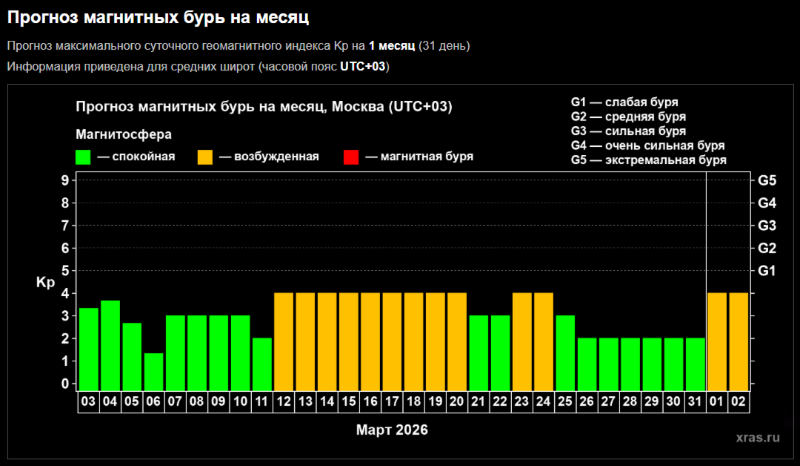Click the date label '08' on the axis
The image size is (800, 466).
(x=197, y=402)
